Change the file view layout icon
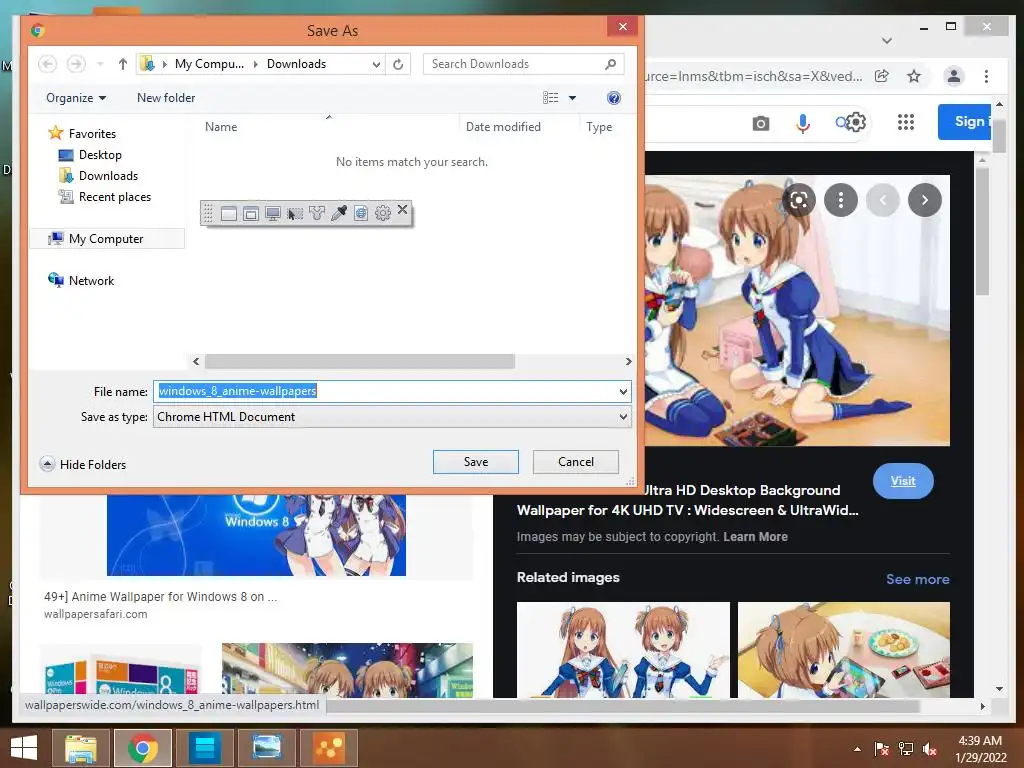 (551, 98)
